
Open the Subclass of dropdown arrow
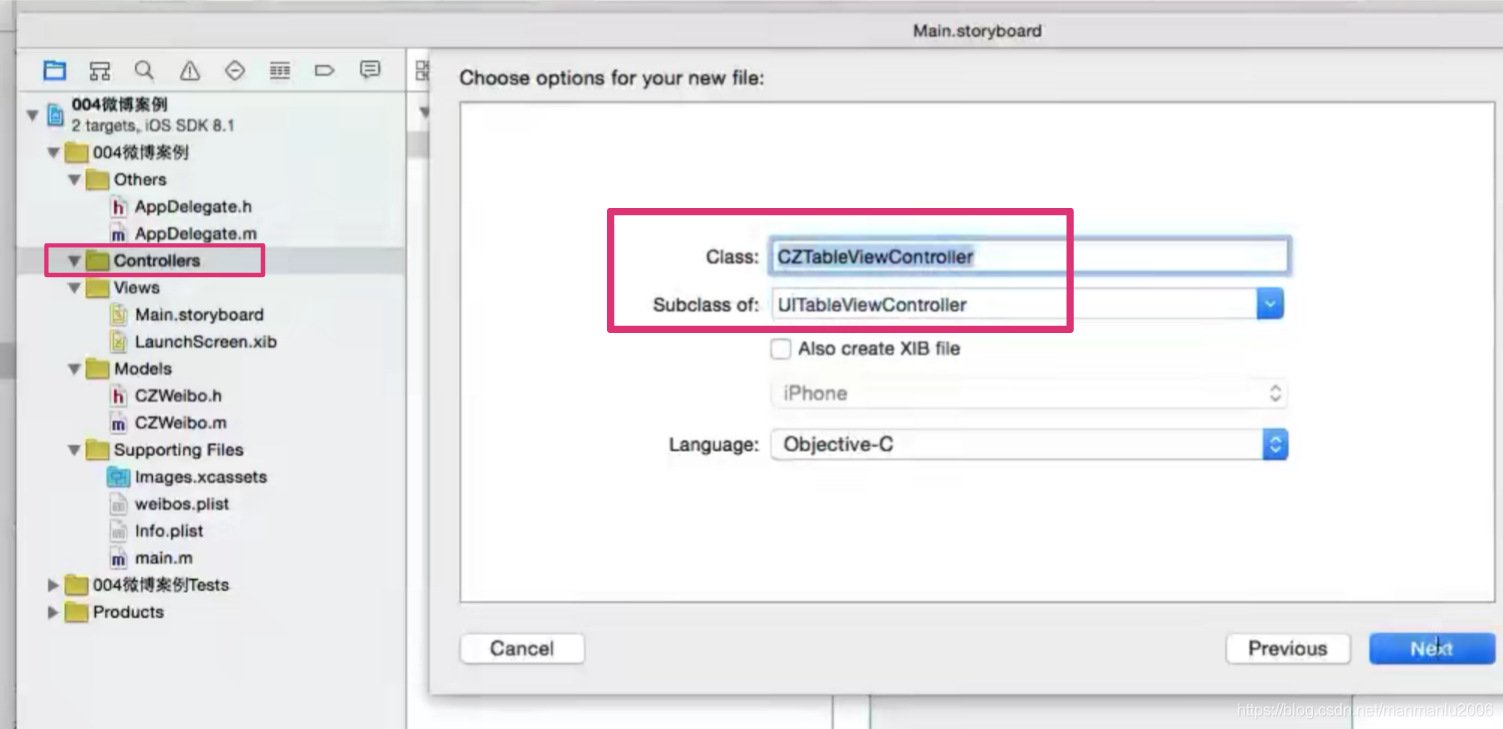point(1270,304)
